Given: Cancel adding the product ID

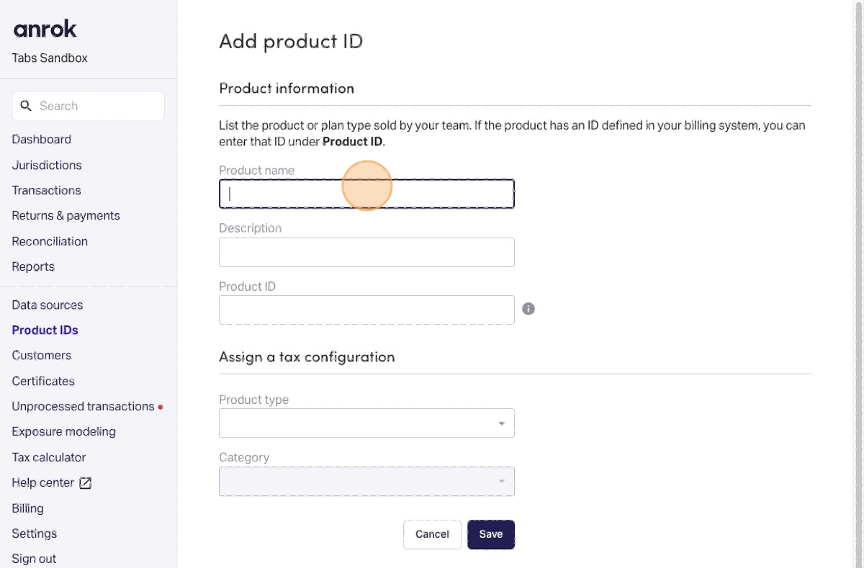Looking at the screenshot, I should click(x=432, y=534).
